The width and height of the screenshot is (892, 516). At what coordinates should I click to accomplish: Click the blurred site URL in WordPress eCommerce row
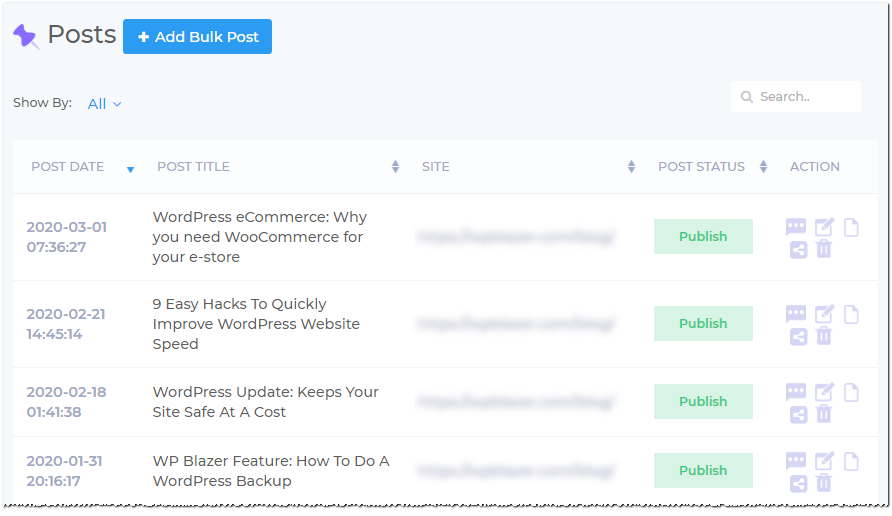click(x=515, y=237)
